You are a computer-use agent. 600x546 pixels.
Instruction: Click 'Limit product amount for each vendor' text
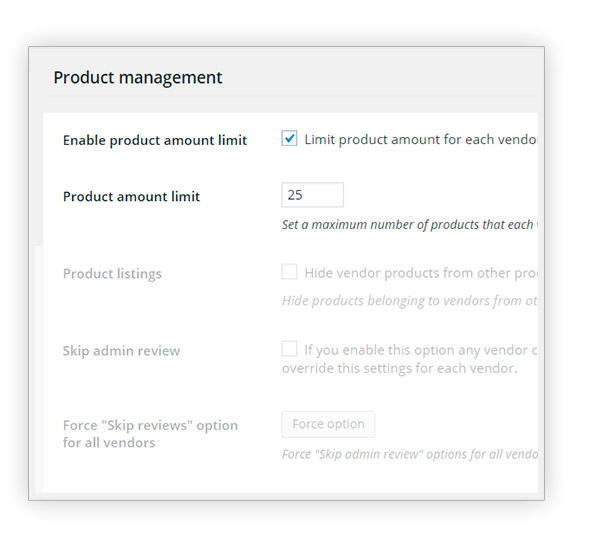421,140
